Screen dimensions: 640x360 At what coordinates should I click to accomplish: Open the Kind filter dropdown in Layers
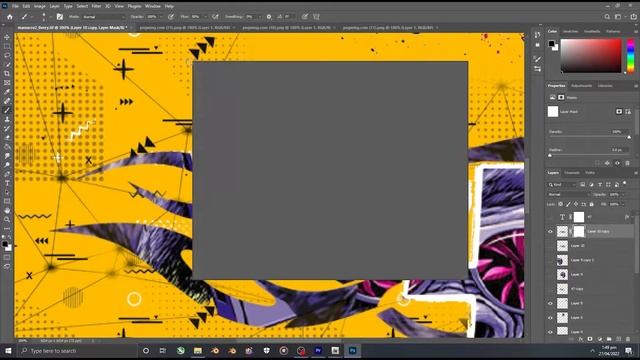[x=562, y=184]
